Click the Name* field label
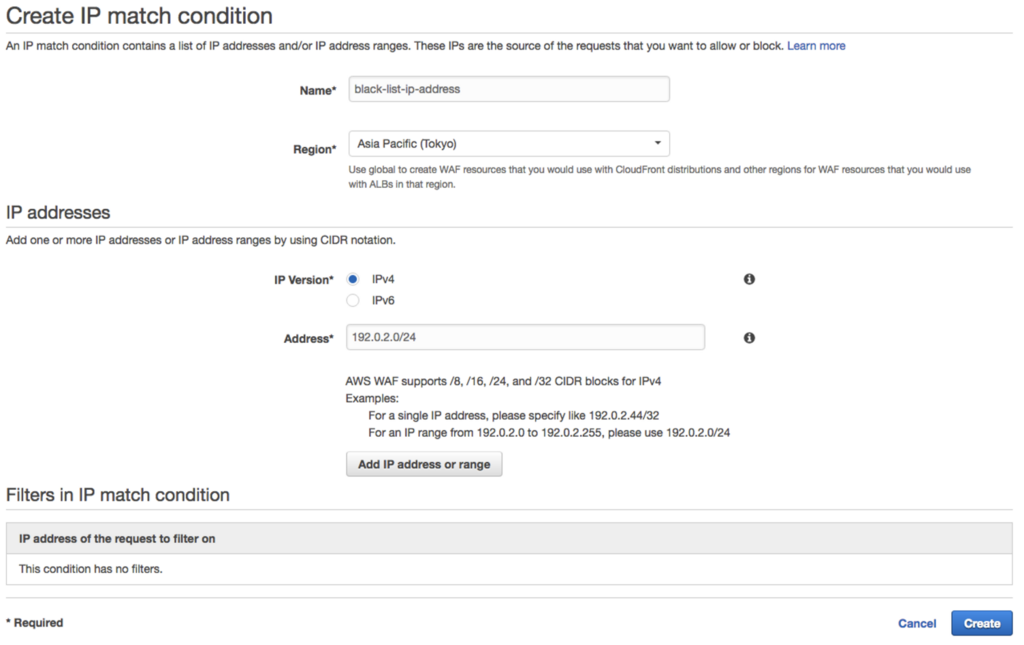The image size is (1024, 645). [318, 90]
